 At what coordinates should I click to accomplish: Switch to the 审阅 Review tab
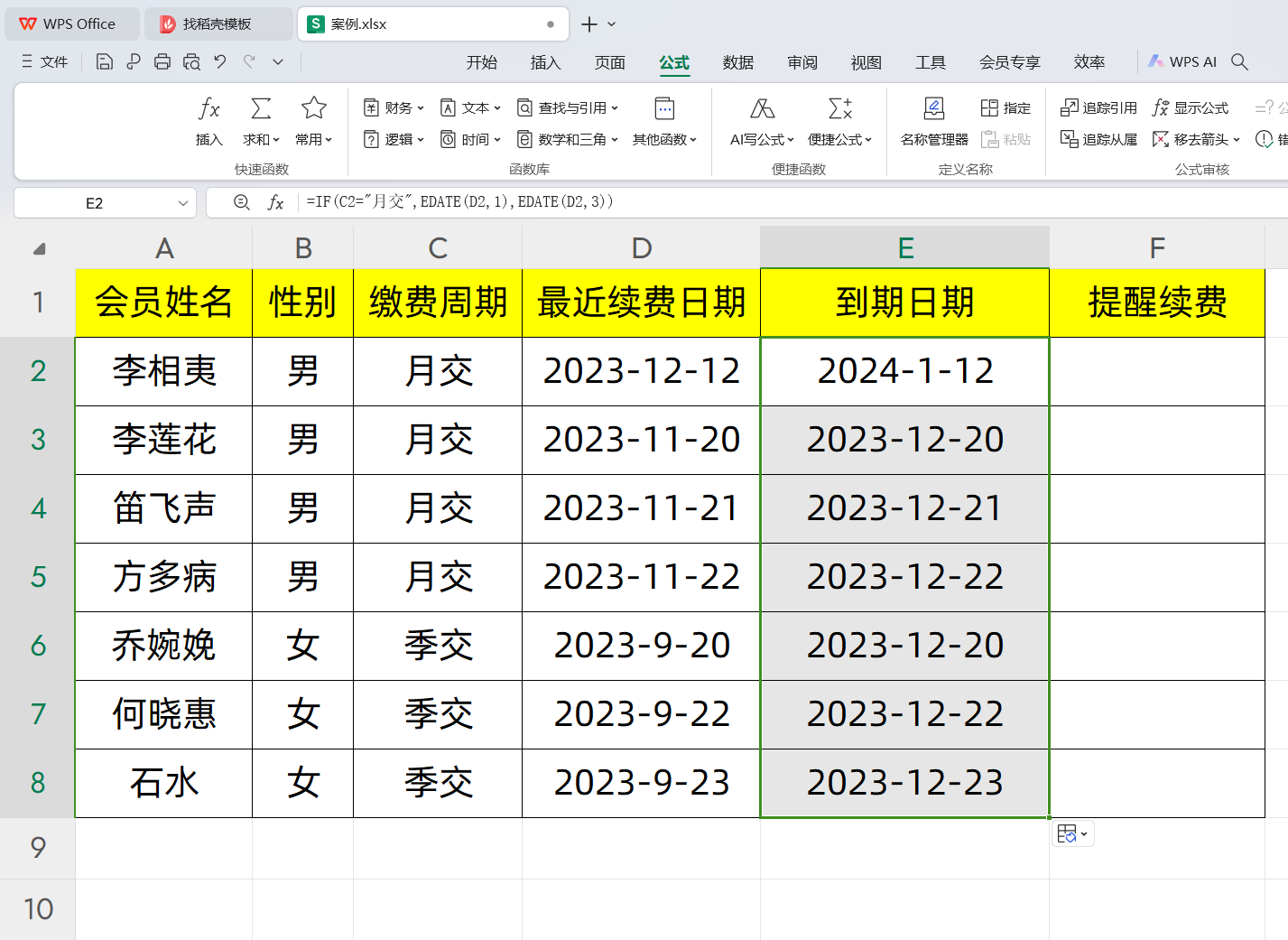click(802, 62)
